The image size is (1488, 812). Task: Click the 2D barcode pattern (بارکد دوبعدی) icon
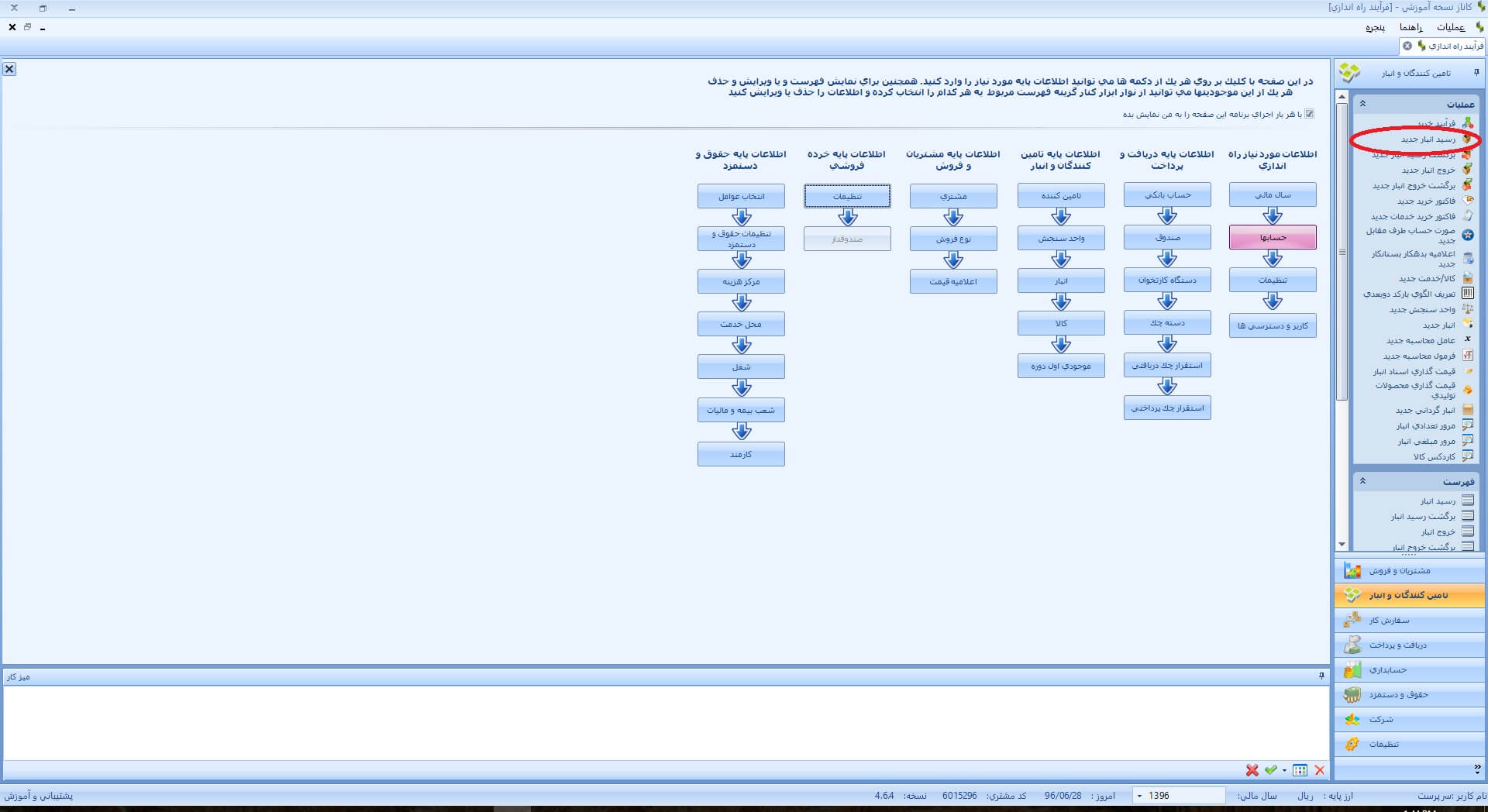click(x=1467, y=294)
